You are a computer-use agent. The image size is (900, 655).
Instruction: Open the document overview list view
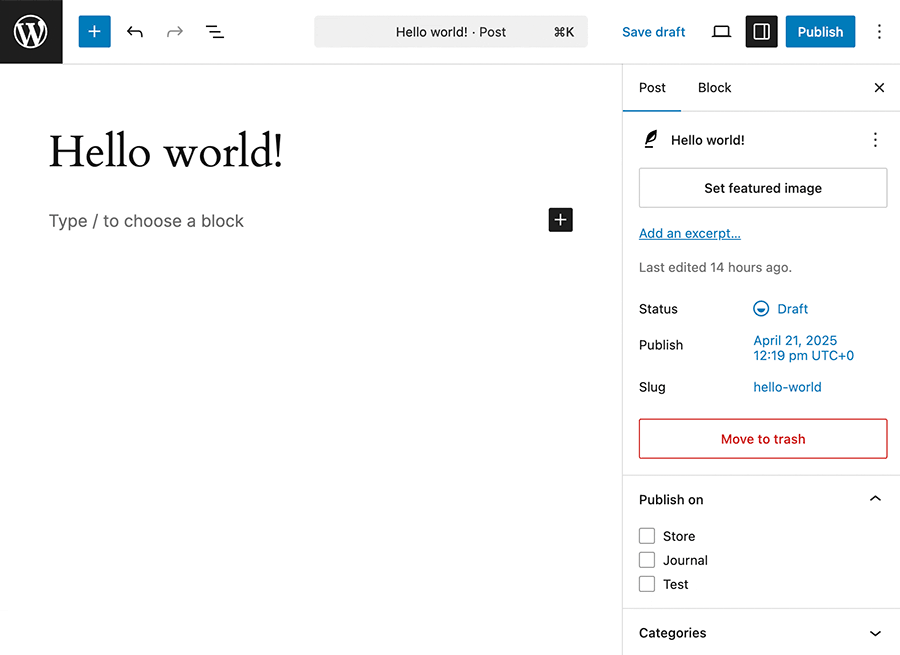tap(215, 32)
